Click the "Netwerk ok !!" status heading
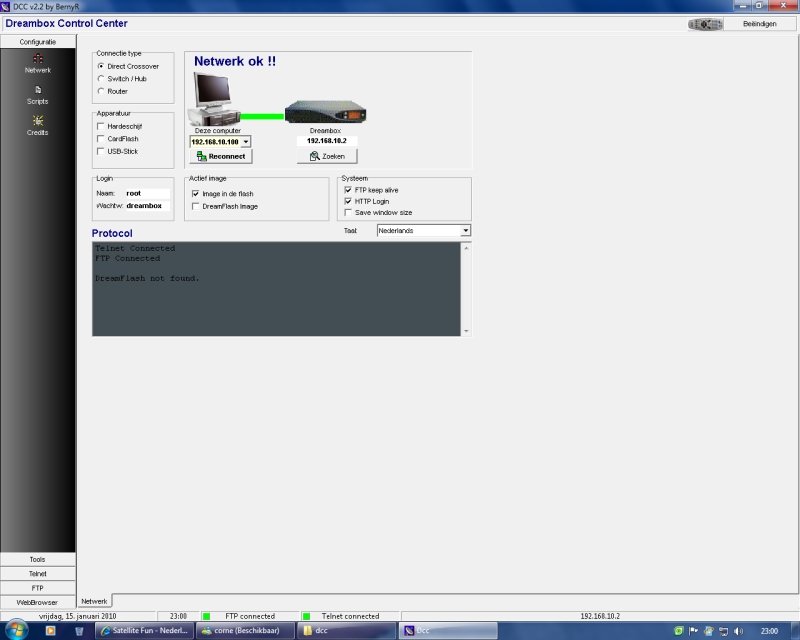 [x=235, y=61]
